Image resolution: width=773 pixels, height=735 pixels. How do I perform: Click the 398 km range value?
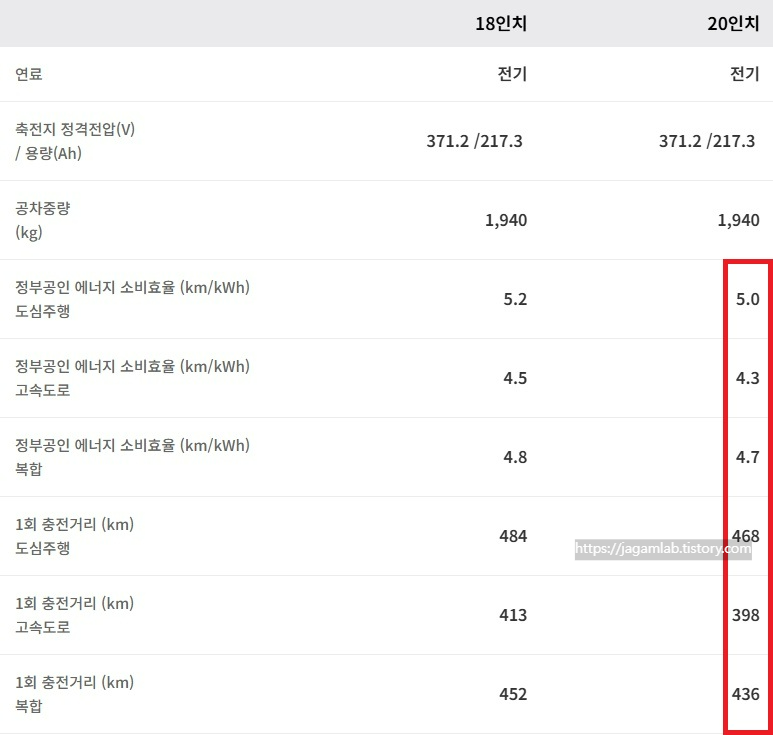click(x=745, y=615)
